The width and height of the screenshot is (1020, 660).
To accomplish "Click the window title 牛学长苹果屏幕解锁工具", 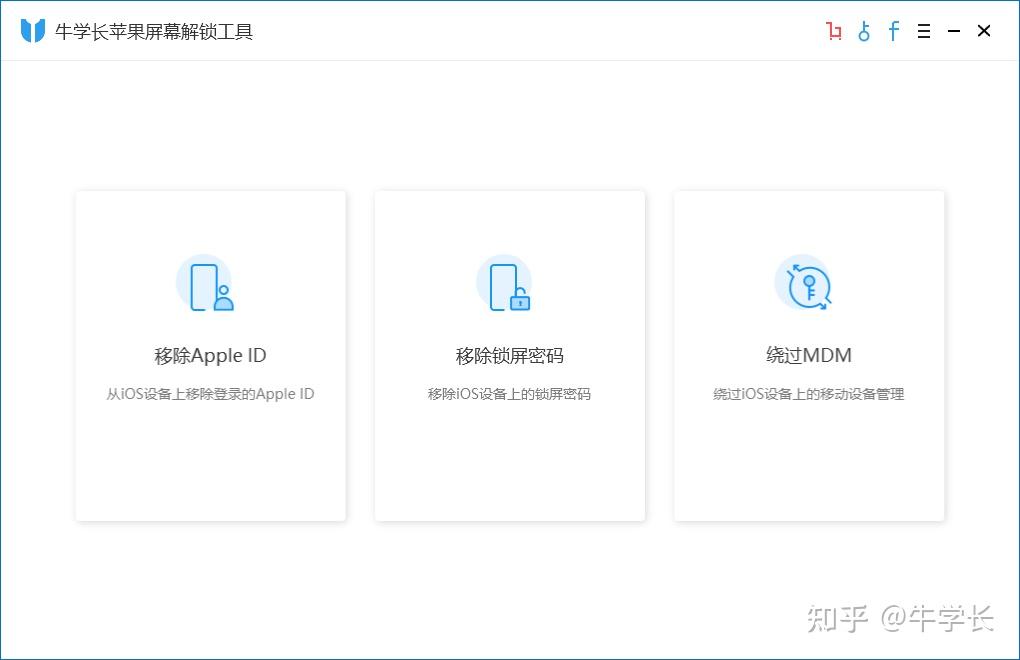I will coord(154,32).
